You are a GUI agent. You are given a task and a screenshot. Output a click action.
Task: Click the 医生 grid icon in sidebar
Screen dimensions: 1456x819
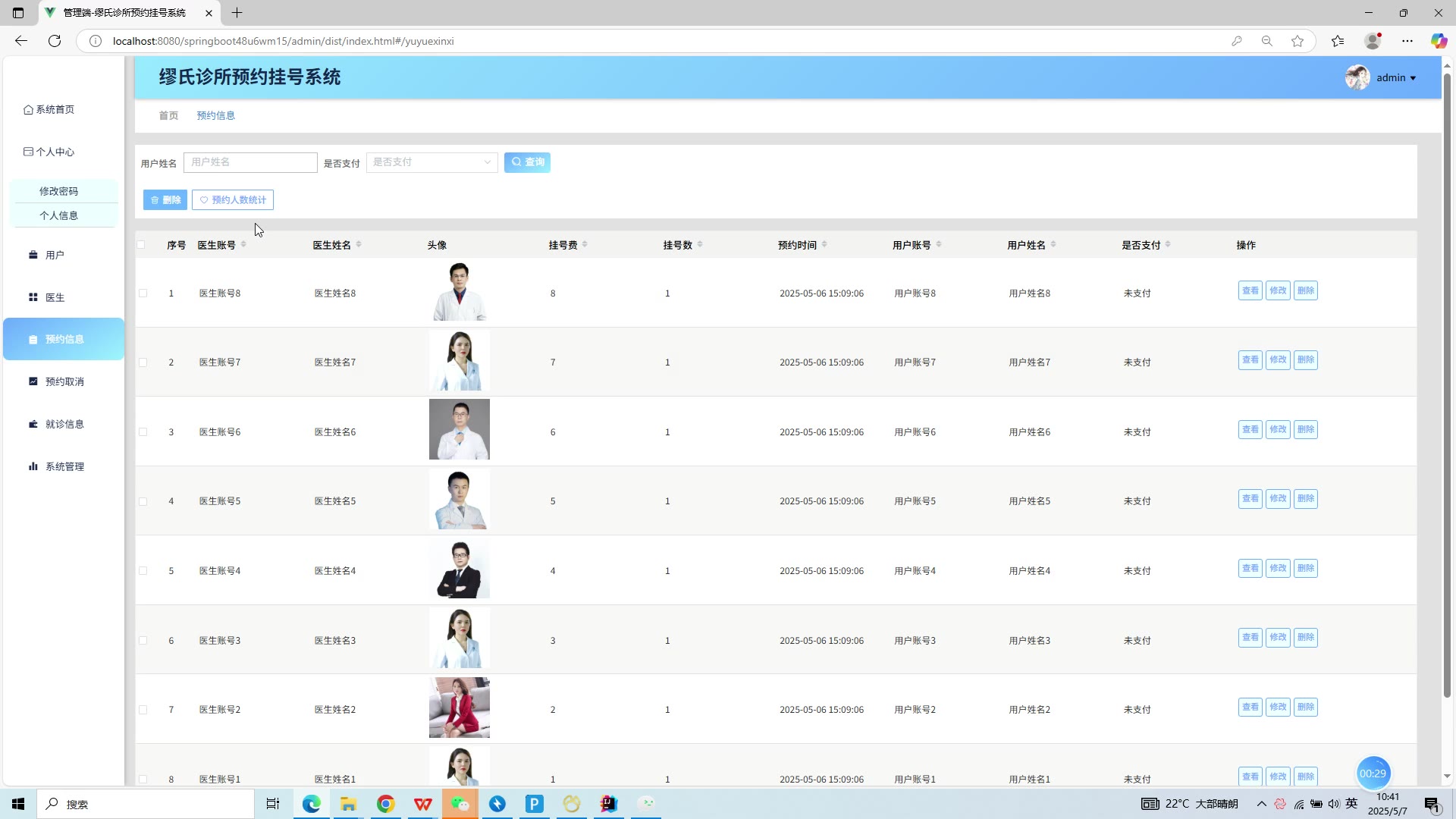[x=33, y=297]
